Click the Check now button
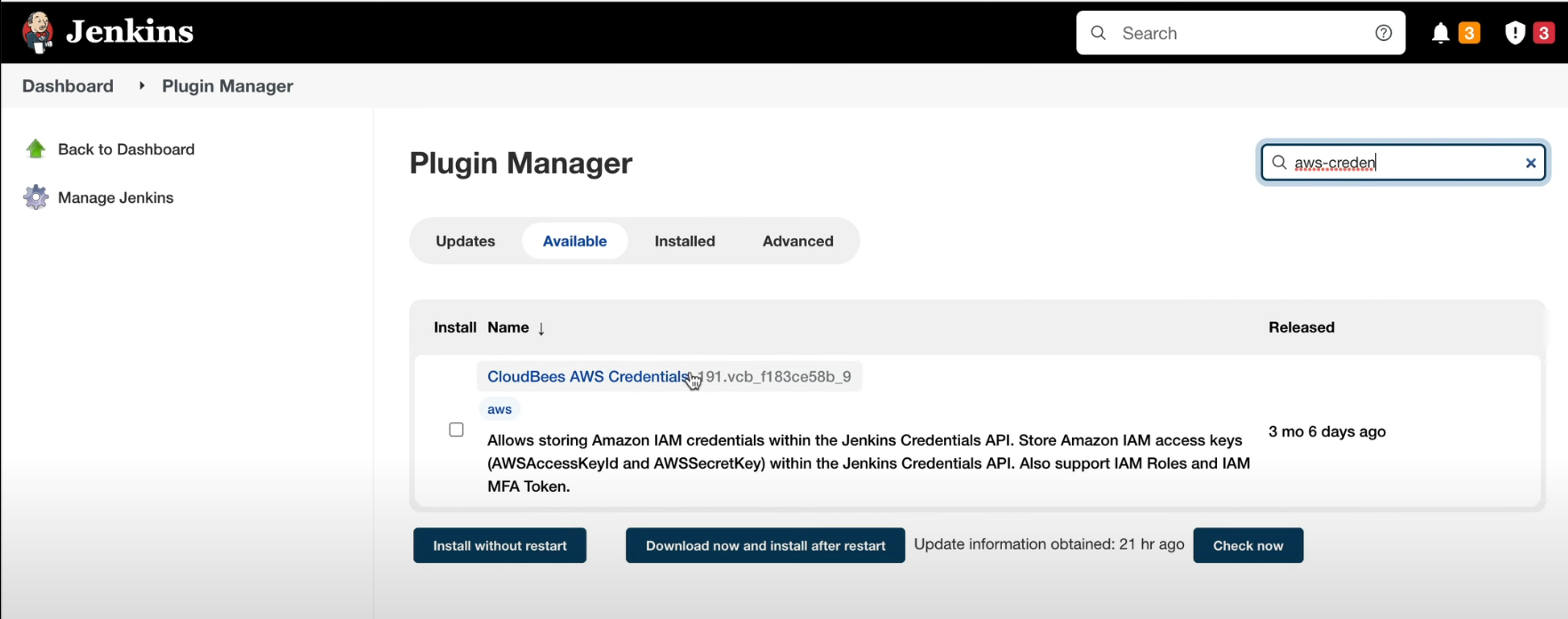 (x=1248, y=545)
